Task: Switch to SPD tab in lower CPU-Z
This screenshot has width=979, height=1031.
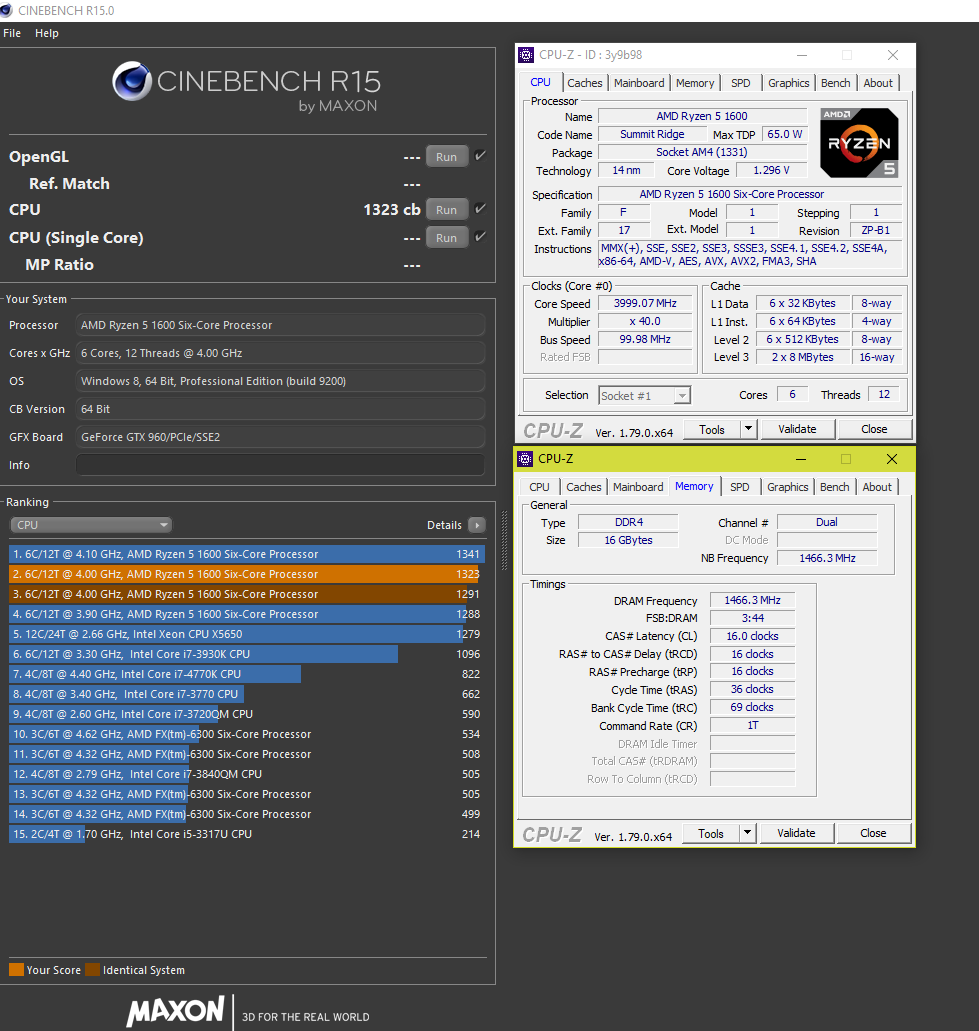Action: point(740,487)
